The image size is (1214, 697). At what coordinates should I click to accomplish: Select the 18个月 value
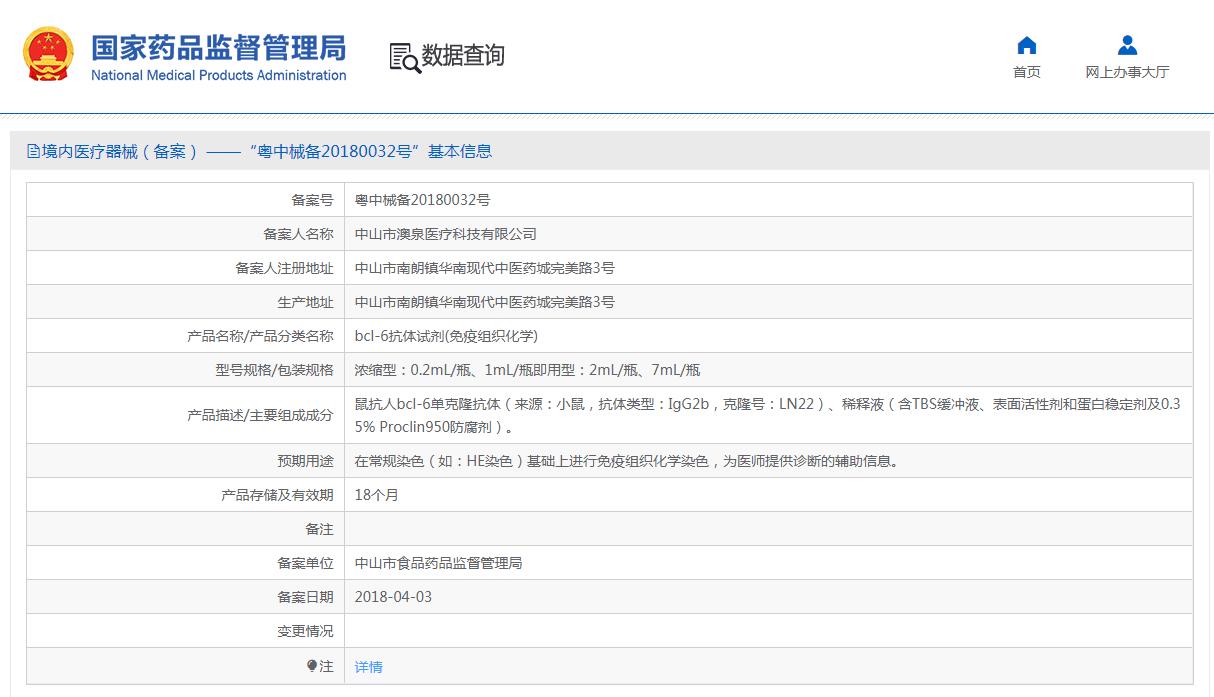377,495
